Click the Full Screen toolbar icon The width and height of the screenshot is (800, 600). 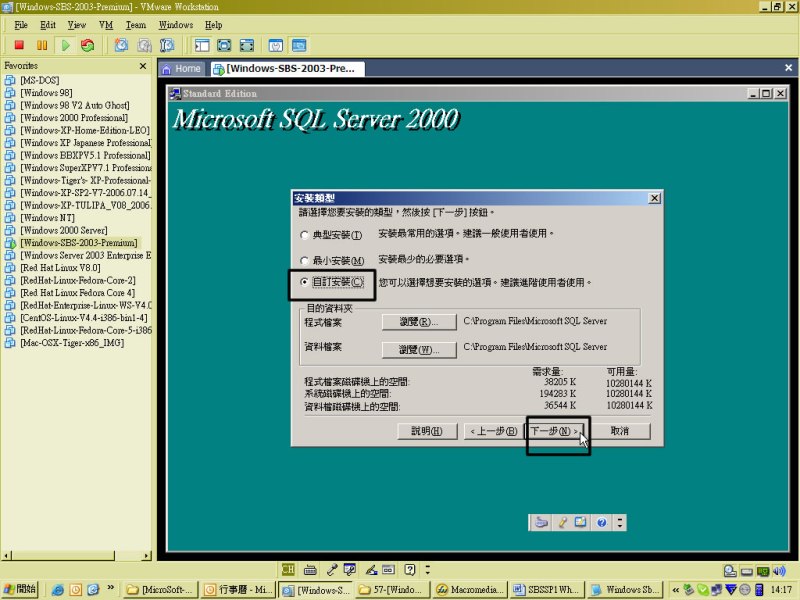(246, 45)
